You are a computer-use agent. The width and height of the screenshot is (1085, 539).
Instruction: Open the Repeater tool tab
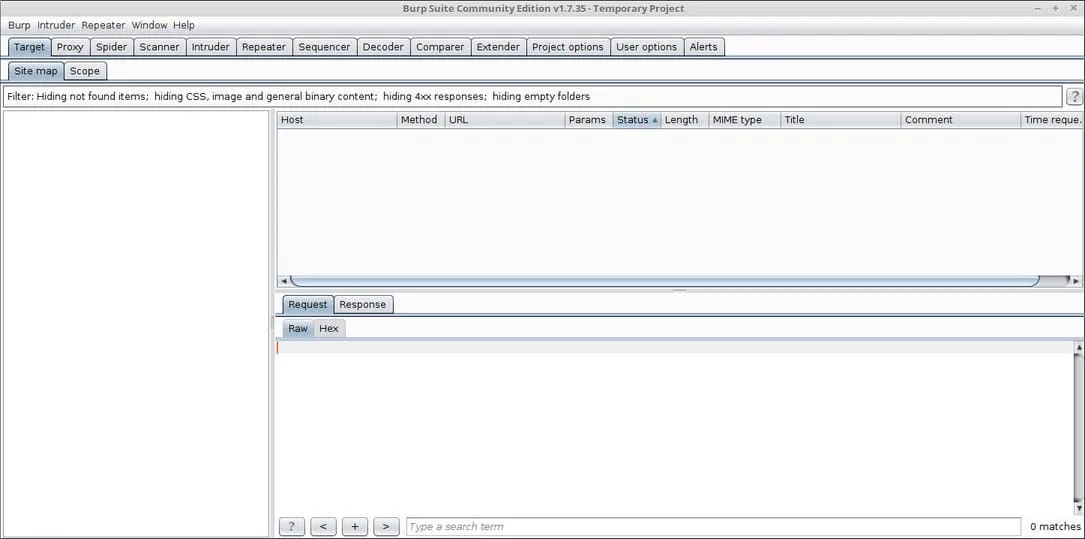(x=264, y=47)
